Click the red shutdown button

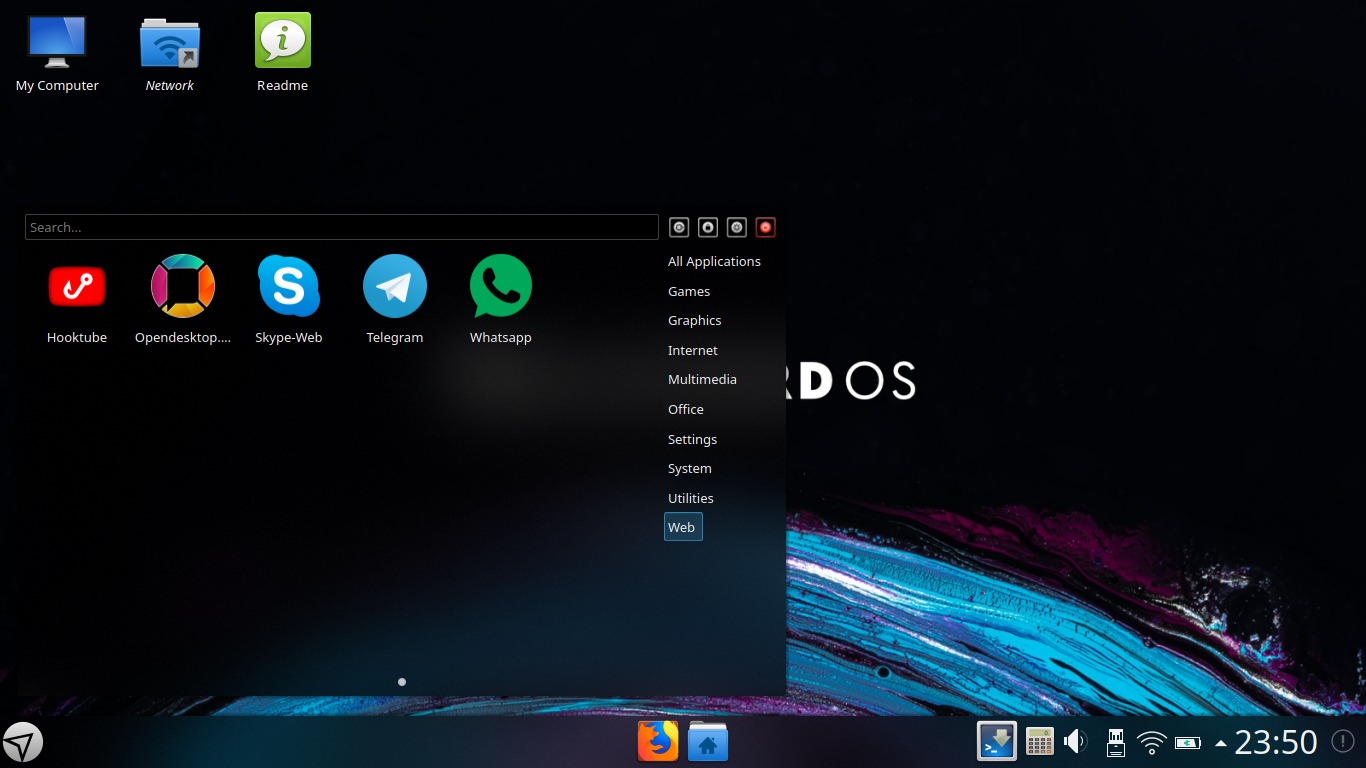click(x=766, y=228)
